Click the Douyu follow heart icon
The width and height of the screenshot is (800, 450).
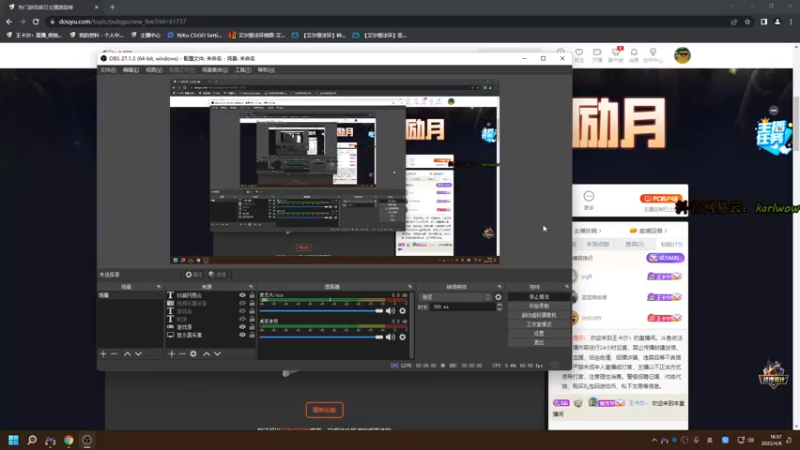click(x=579, y=53)
